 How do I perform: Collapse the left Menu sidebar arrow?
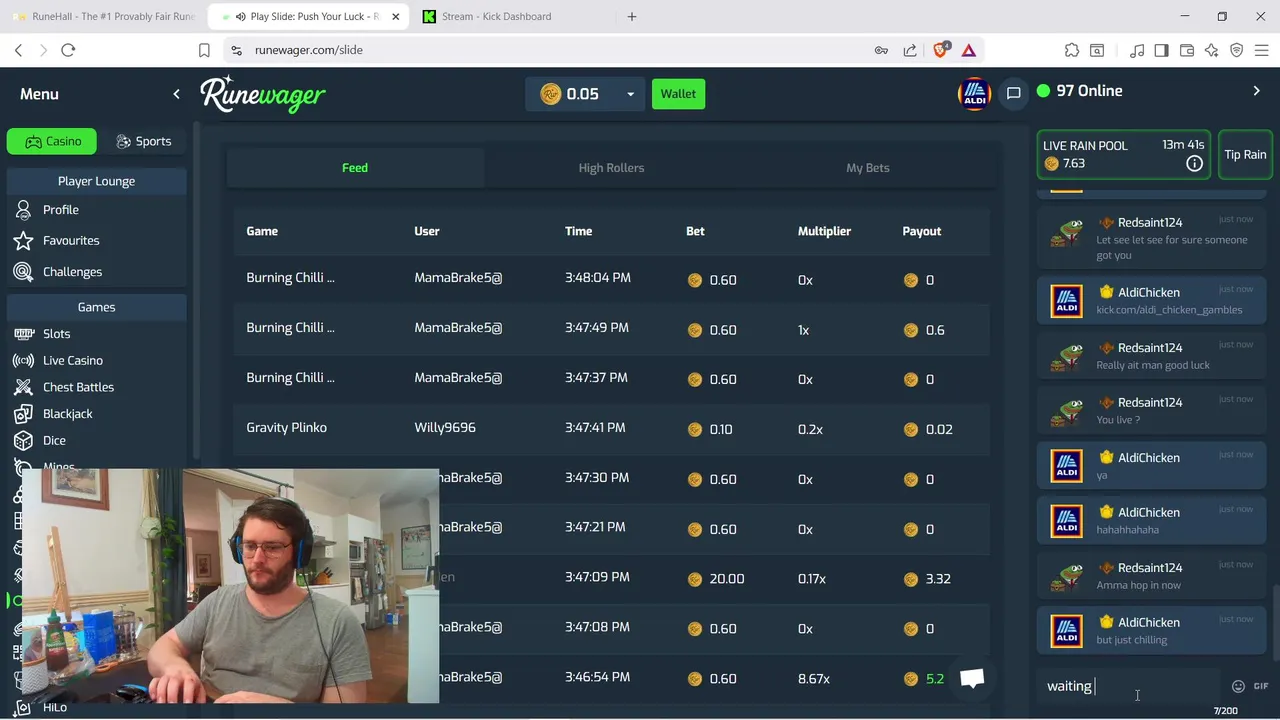point(176,94)
